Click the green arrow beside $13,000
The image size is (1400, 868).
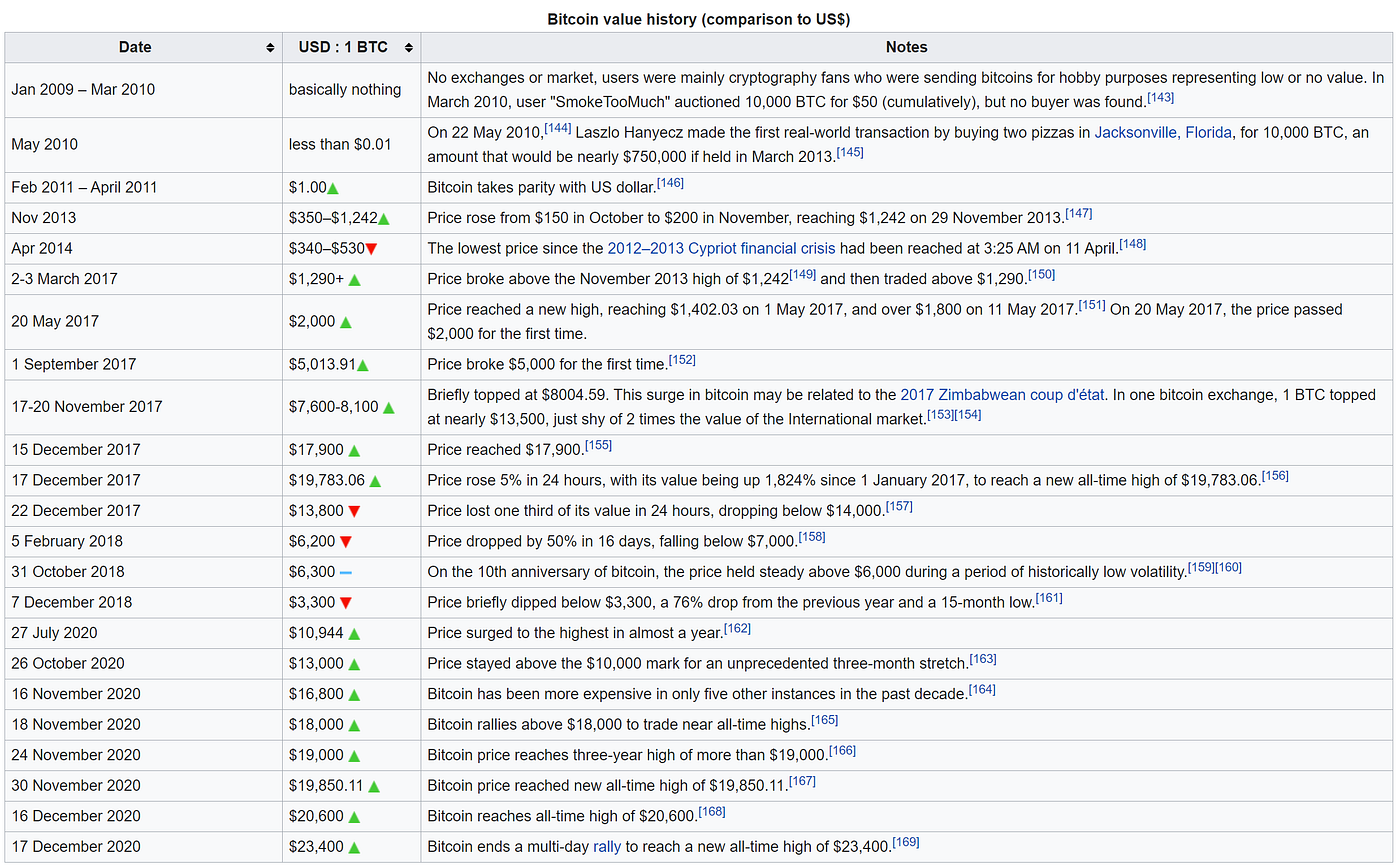tap(354, 664)
